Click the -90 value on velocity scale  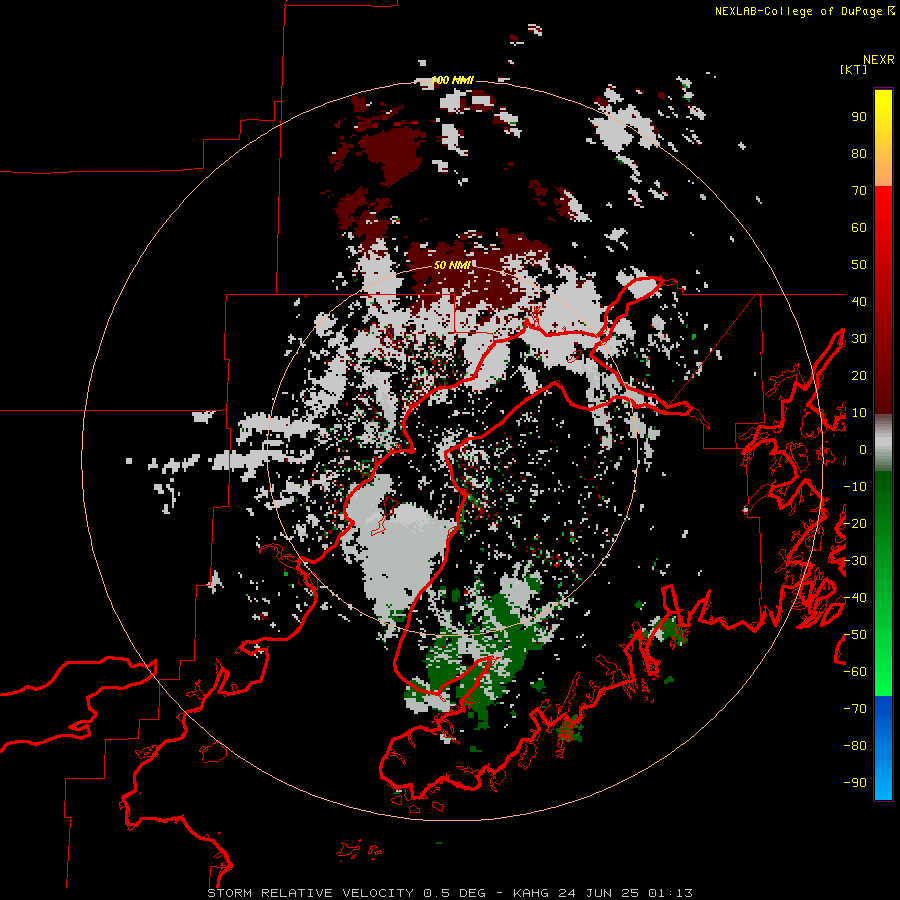tap(855, 783)
